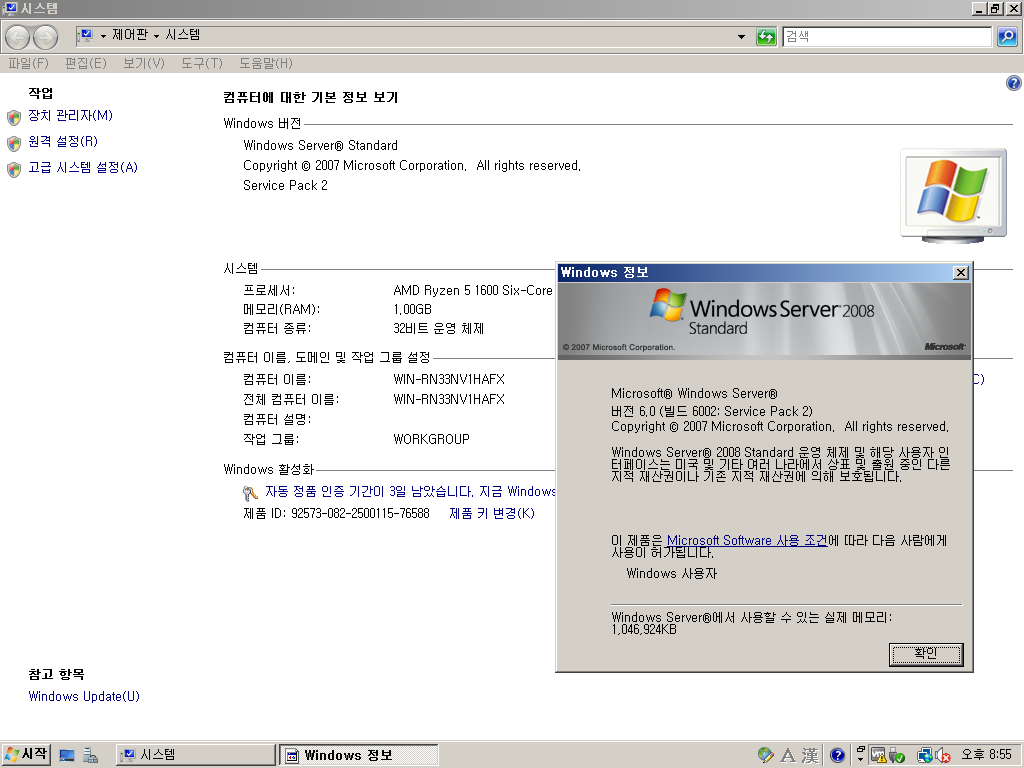Open 원격 설정(R) link

click(x=63, y=142)
